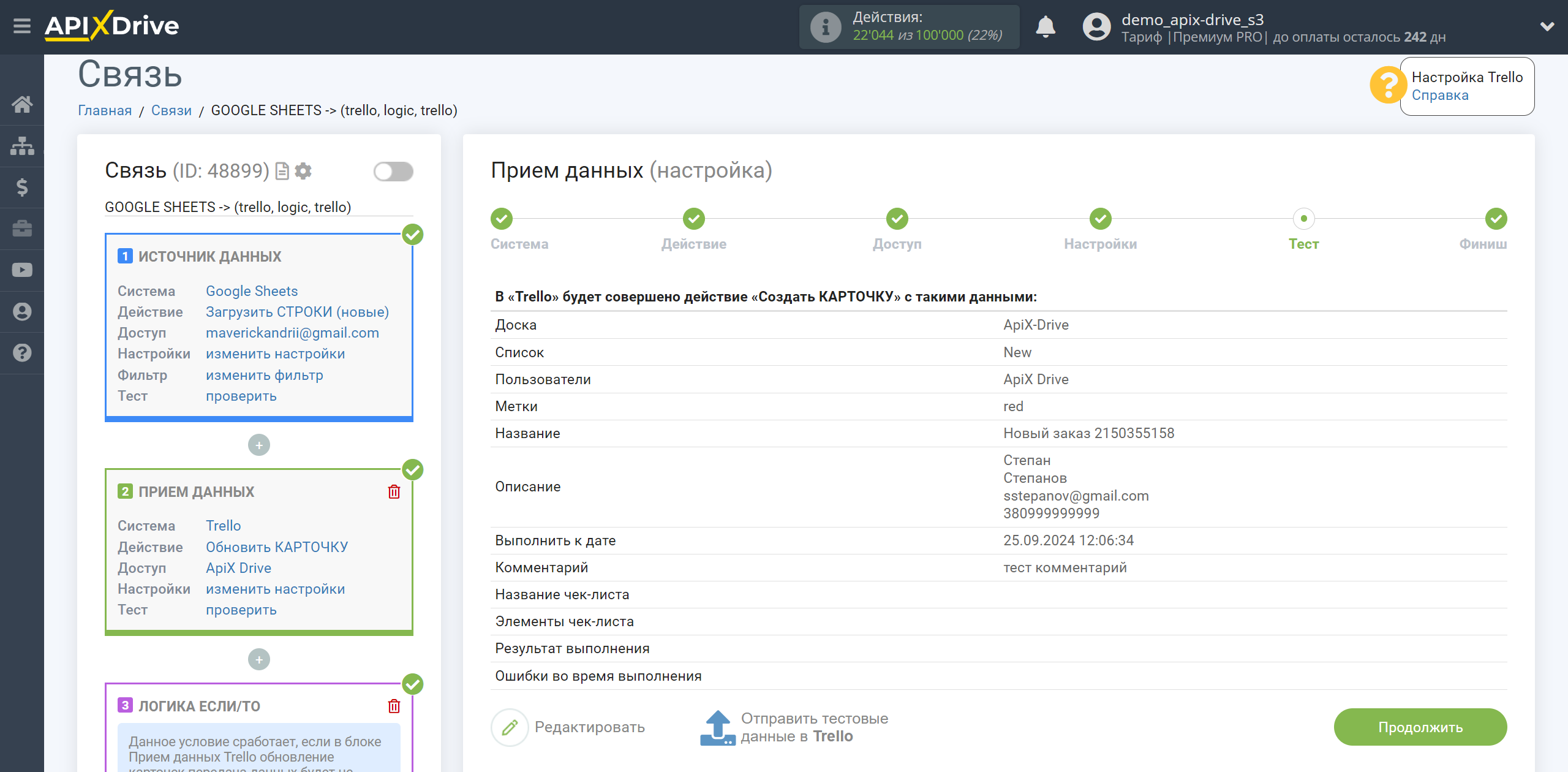Select 25.09.2024 12:06:34 due date
The width and height of the screenshot is (1568, 772).
click(1068, 540)
